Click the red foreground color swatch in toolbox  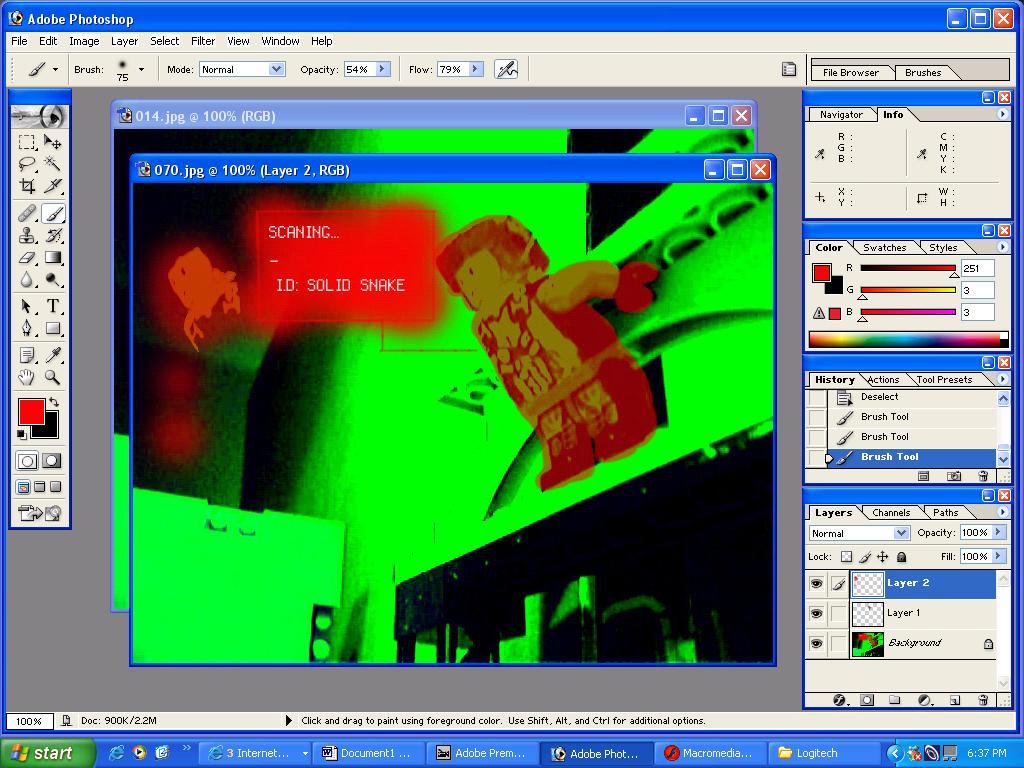click(31, 411)
